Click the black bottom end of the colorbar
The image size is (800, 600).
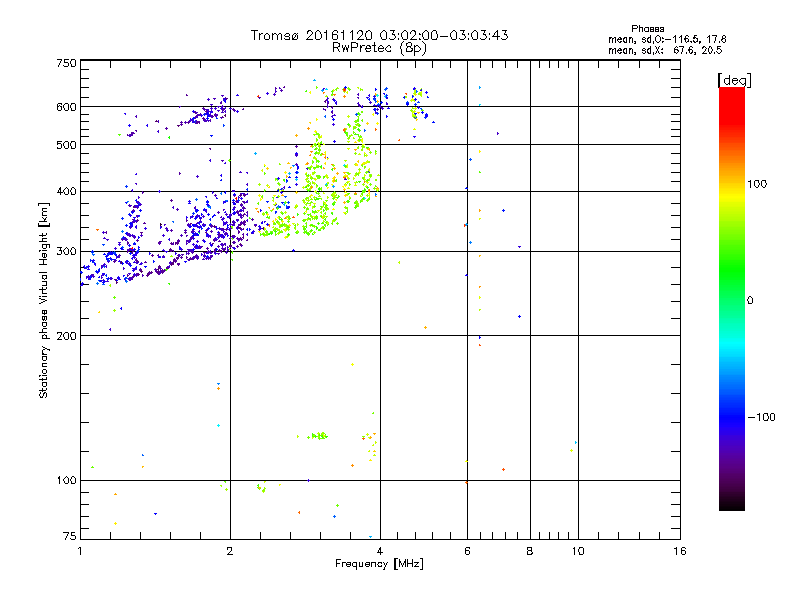[x=731, y=505]
